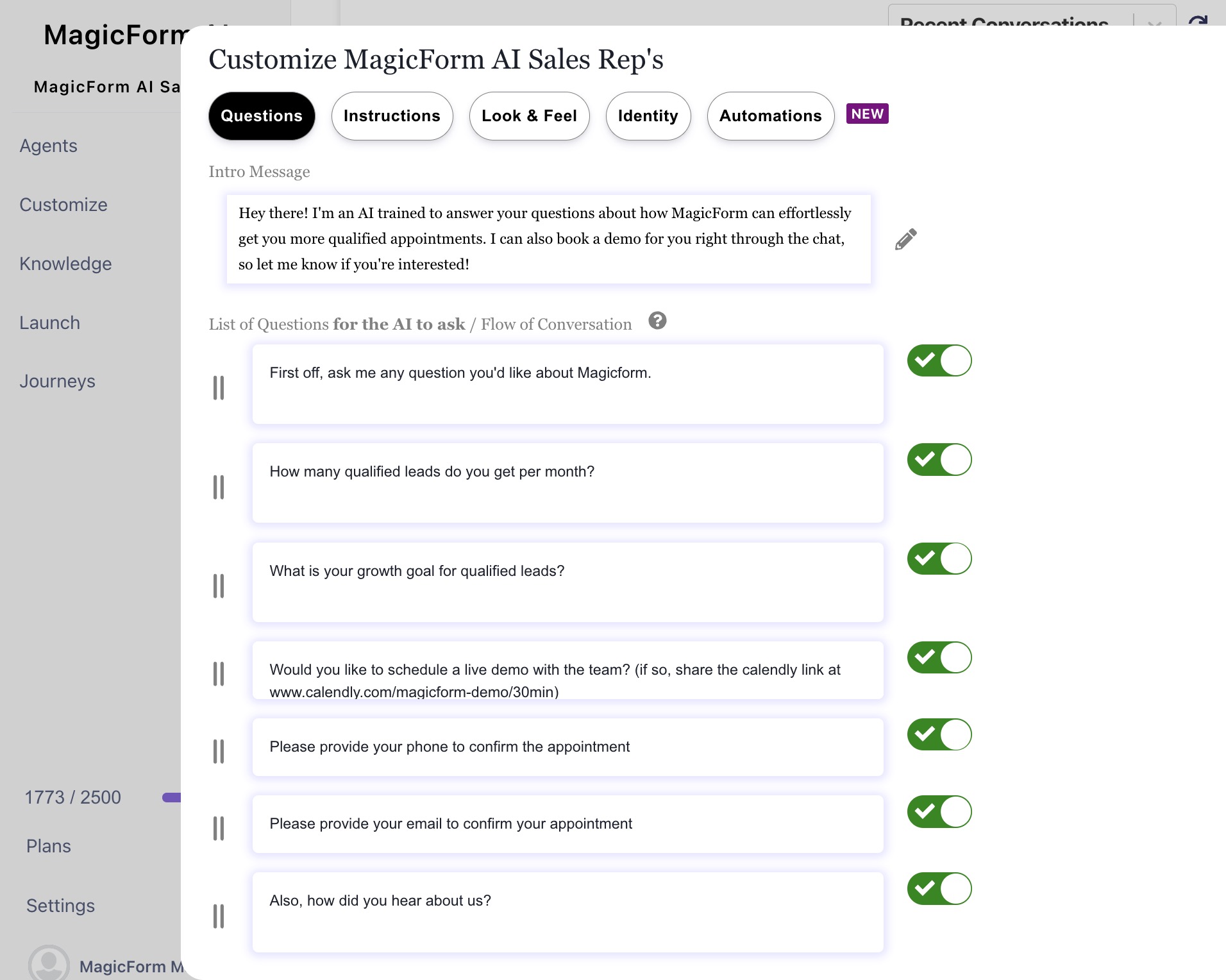1226x980 pixels.
Task: Click drag handle beside 'schedule a live demo' question
Action: (x=219, y=674)
